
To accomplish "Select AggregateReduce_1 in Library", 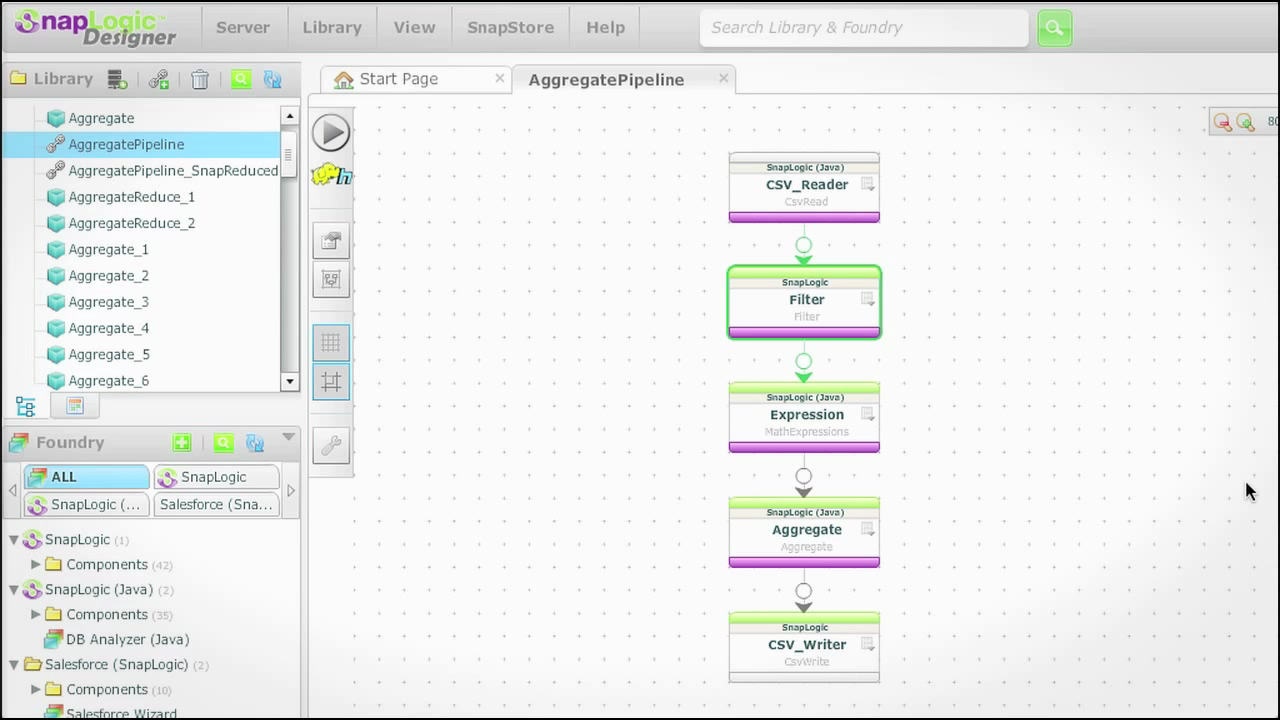I will pos(131,197).
